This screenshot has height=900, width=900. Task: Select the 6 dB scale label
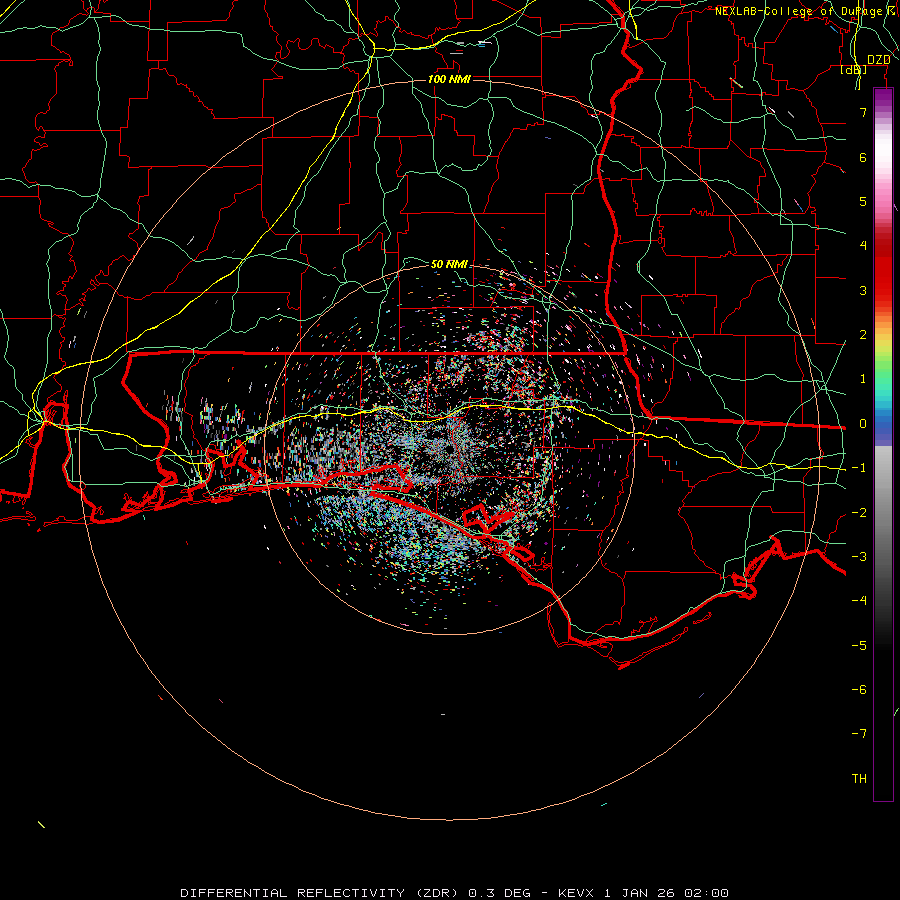(863, 157)
